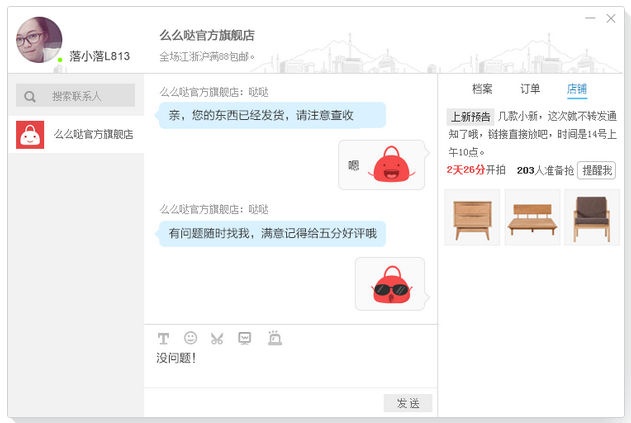Viewport: 631px width, 423px height.
Task: Click the 发送 send button
Action: (x=408, y=403)
